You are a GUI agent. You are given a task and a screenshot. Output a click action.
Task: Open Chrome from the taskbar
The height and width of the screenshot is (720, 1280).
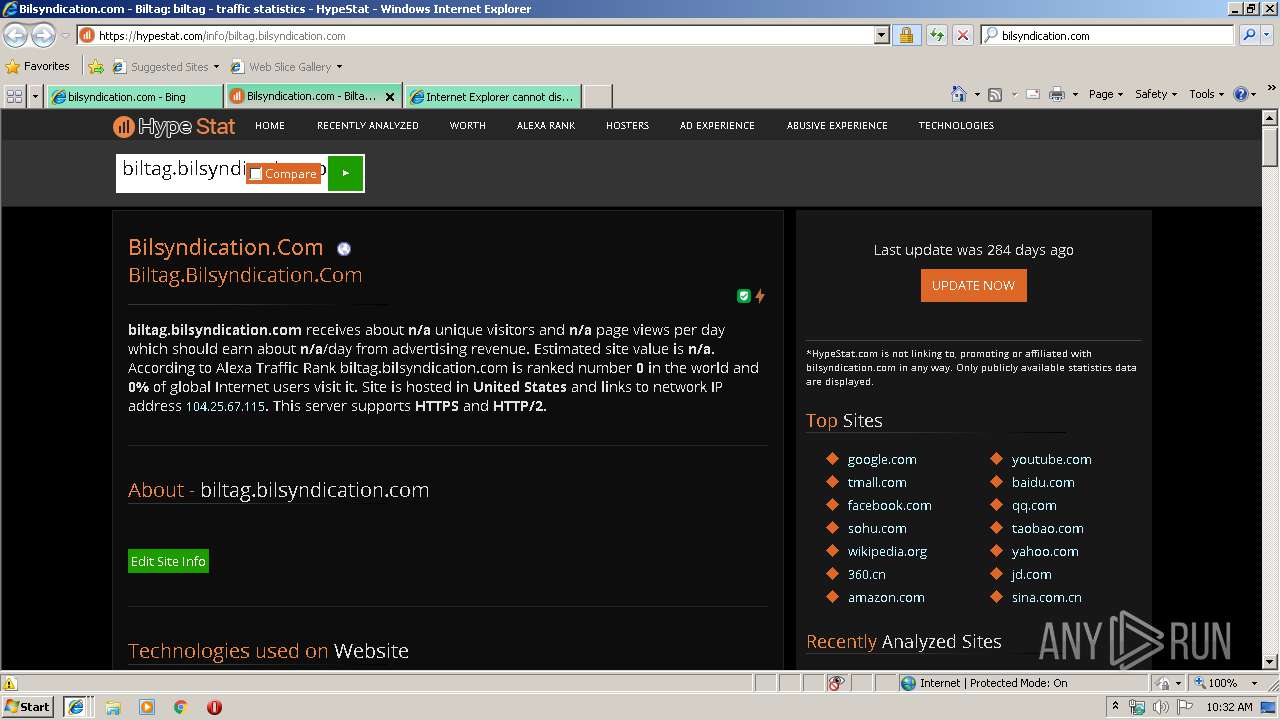click(x=181, y=707)
